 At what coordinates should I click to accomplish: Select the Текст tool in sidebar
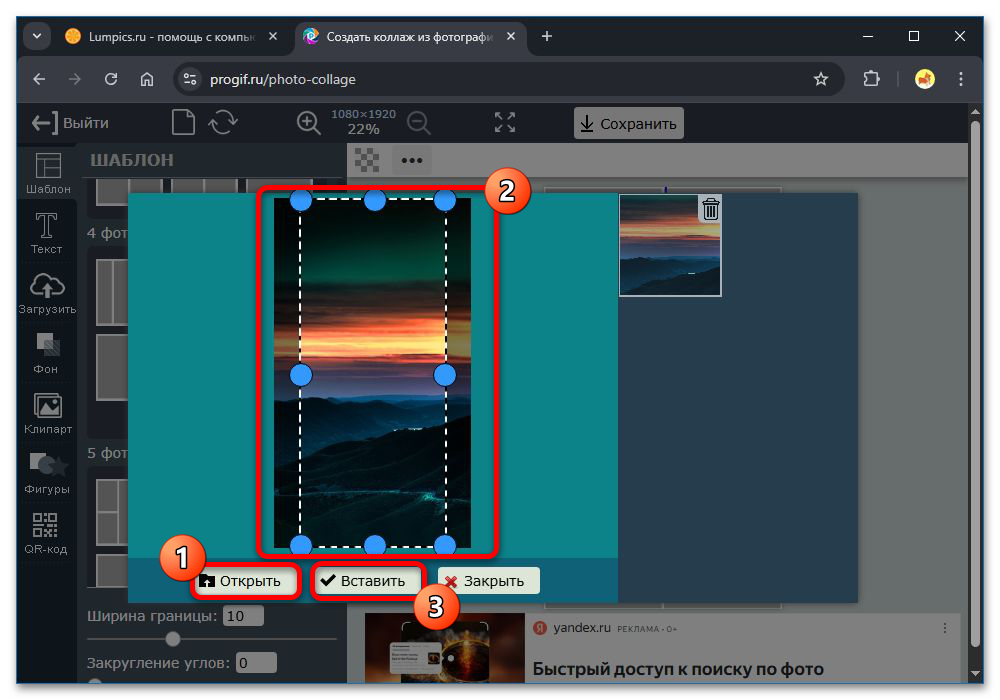(47, 232)
